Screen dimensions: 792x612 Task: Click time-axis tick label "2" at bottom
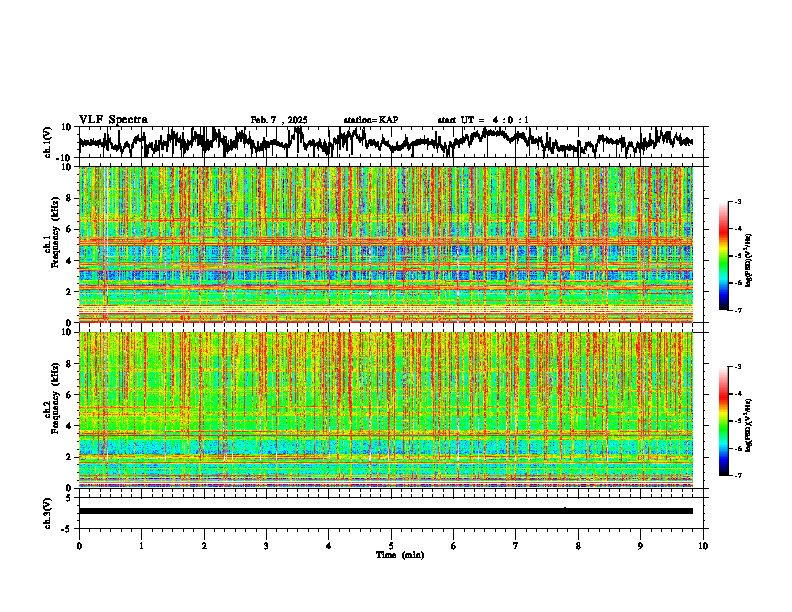pos(204,546)
